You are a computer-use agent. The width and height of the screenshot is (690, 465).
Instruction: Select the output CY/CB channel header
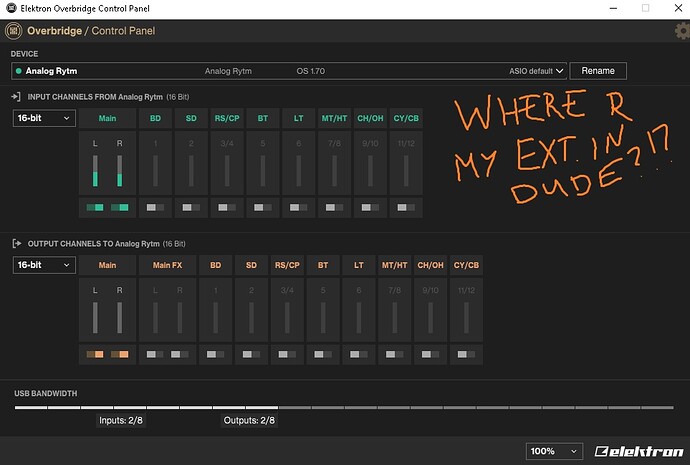tap(466, 265)
